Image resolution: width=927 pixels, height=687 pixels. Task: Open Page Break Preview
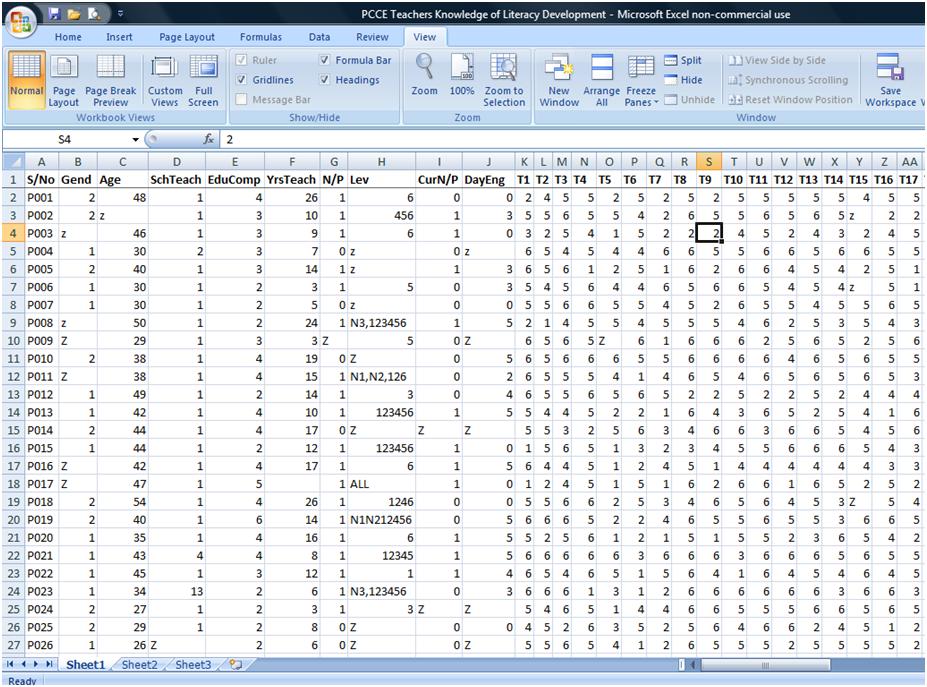point(111,80)
